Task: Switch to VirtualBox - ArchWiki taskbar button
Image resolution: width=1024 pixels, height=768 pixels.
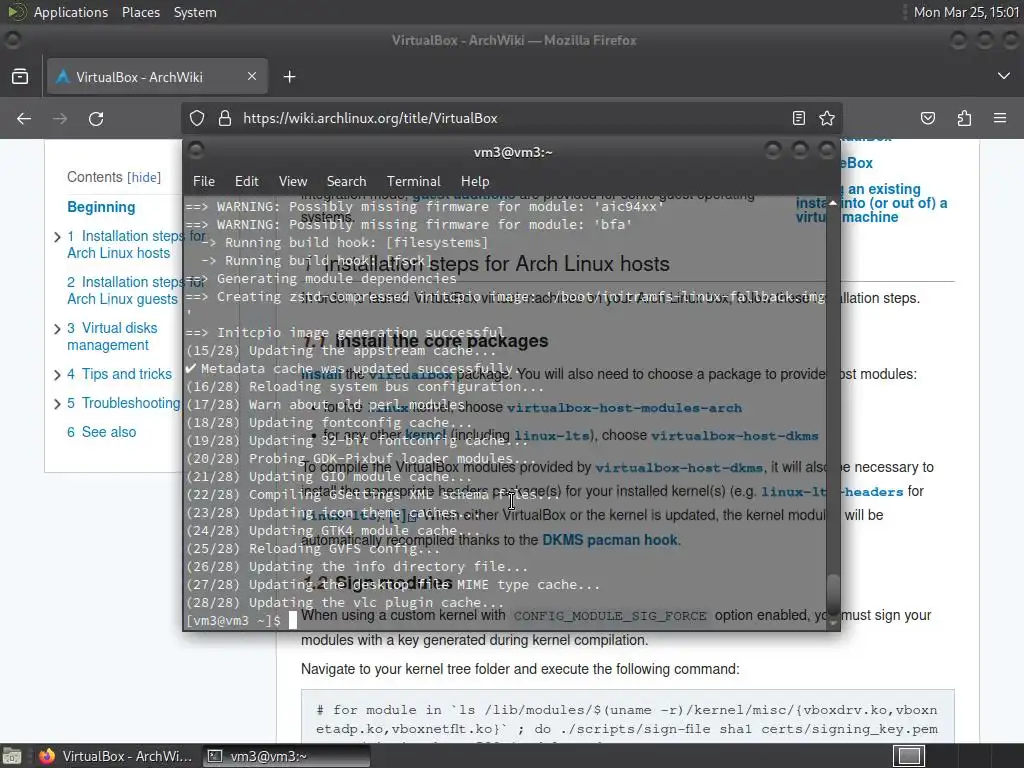Action: 116,756
